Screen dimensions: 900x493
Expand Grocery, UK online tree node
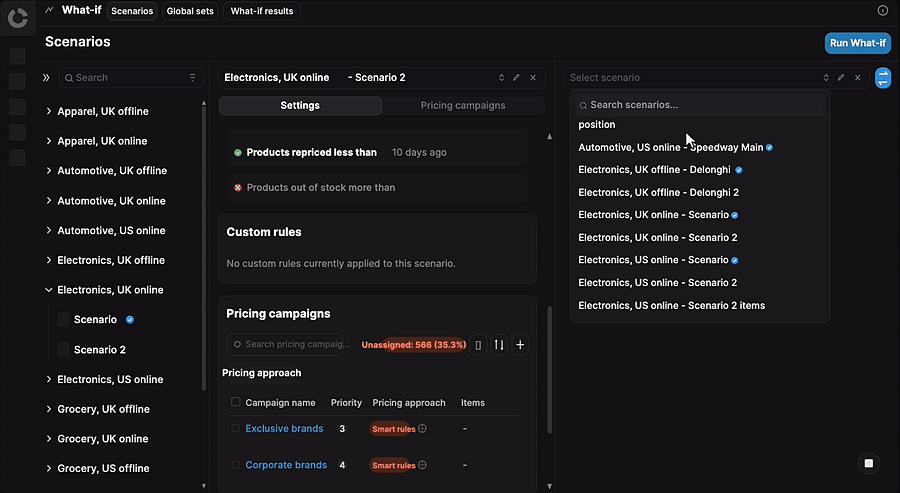pos(49,438)
